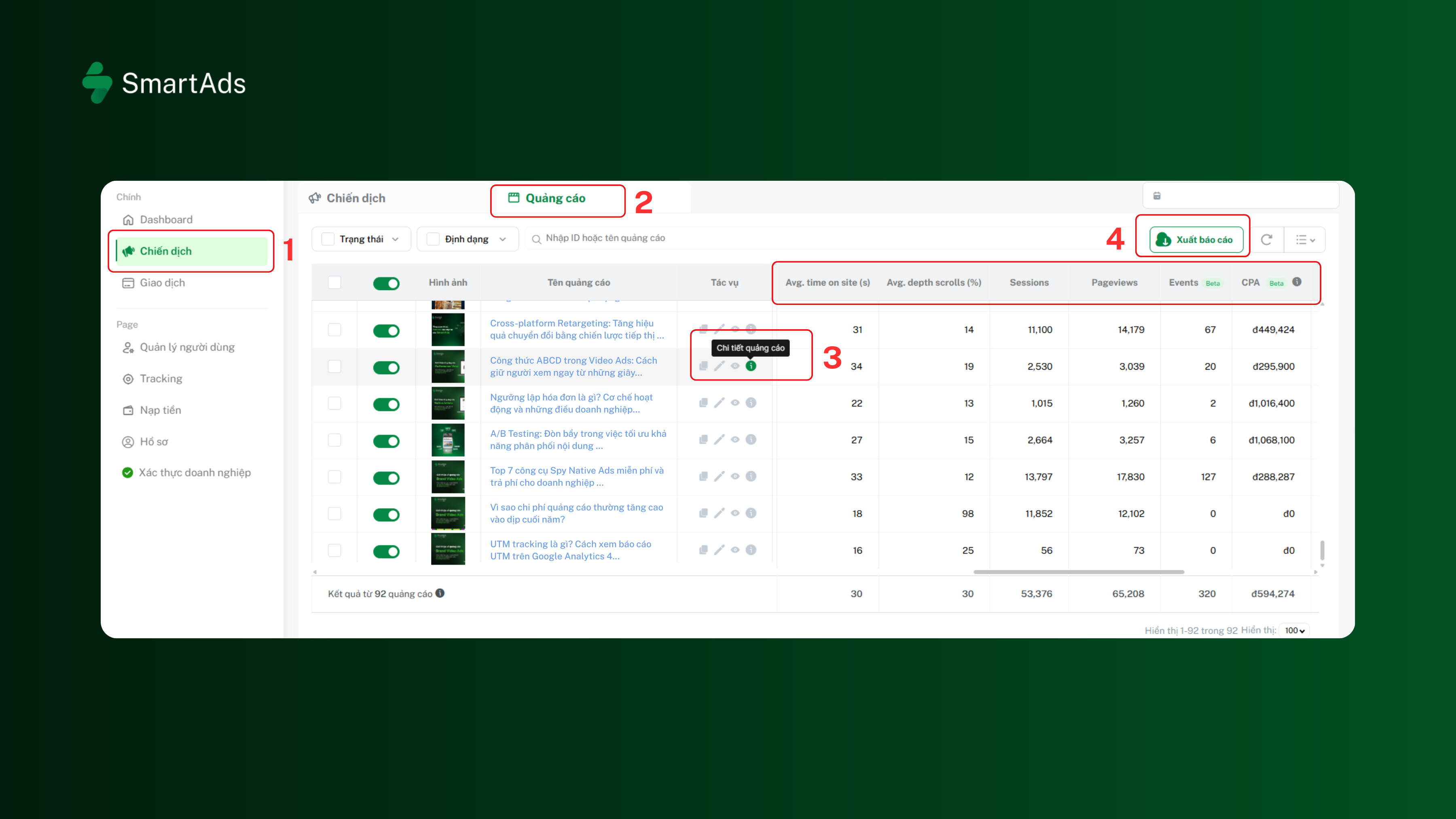Click the CPA column info icon
Image resolution: width=1456 pixels, height=819 pixels.
(1297, 281)
